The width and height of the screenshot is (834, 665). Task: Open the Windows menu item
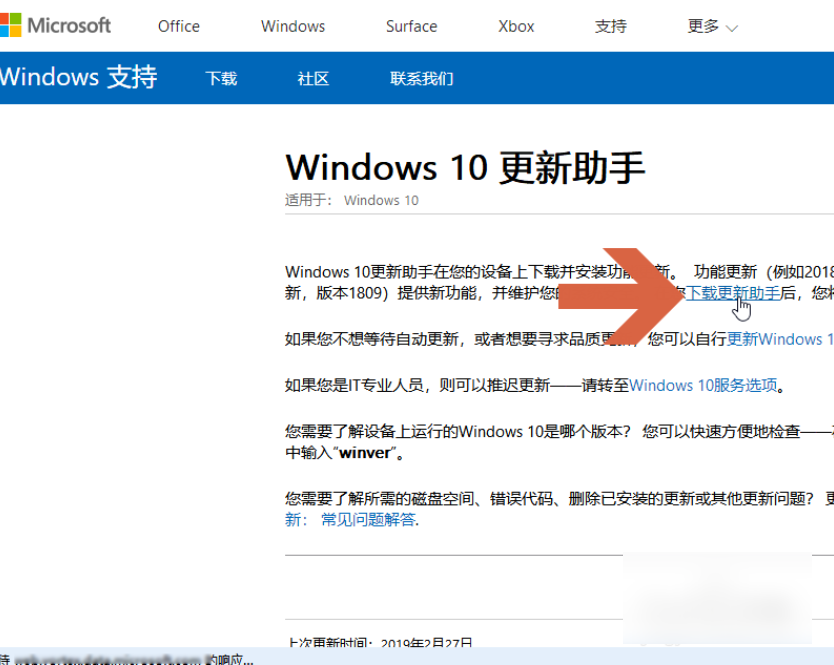coord(292,26)
